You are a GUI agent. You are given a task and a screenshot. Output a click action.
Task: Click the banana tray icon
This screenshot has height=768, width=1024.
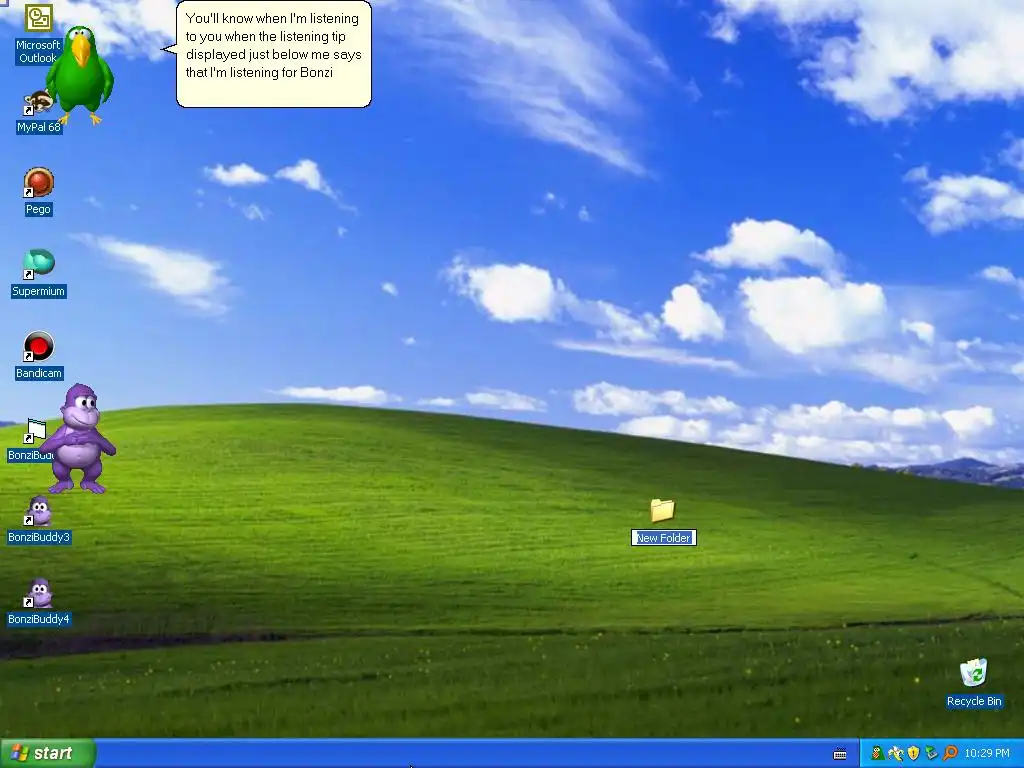(x=895, y=754)
